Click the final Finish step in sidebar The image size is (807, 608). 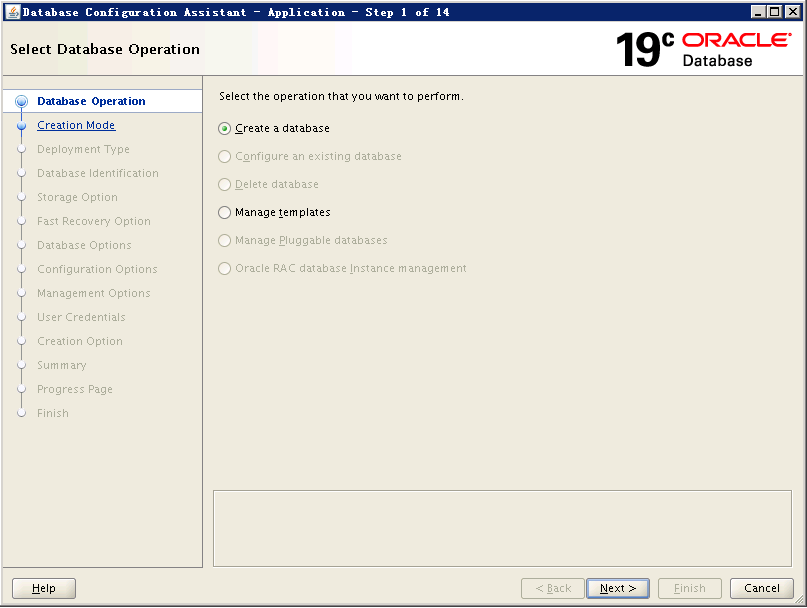(x=52, y=413)
